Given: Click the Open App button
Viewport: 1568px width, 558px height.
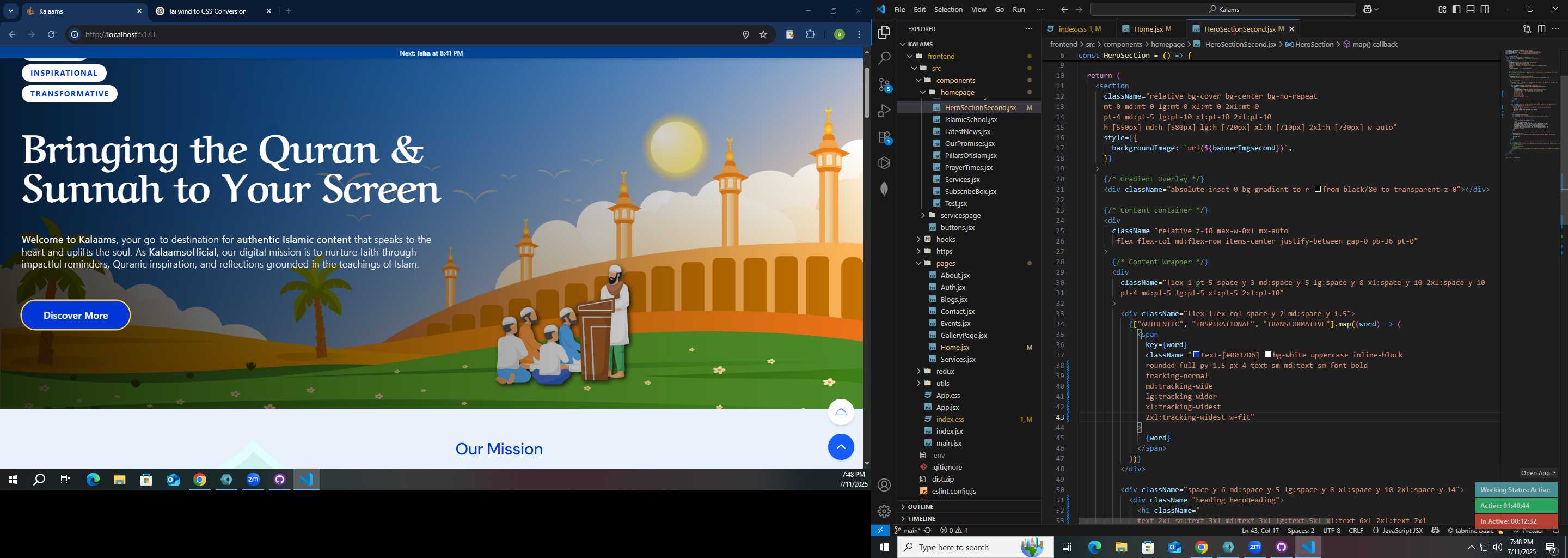Looking at the screenshot, I should coord(1538,474).
